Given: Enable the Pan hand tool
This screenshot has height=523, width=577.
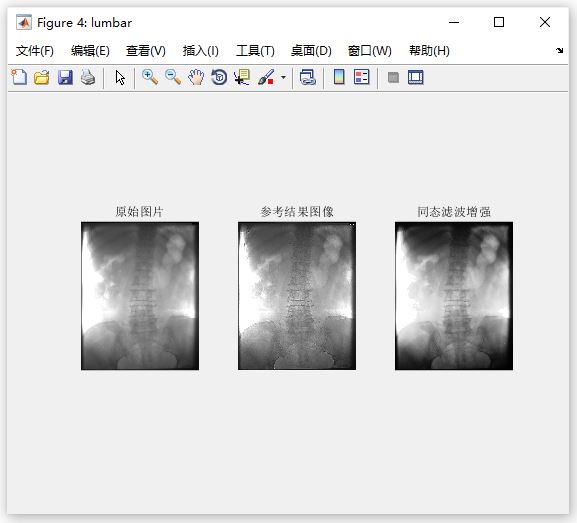Looking at the screenshot, I should (x=196, y=77).
